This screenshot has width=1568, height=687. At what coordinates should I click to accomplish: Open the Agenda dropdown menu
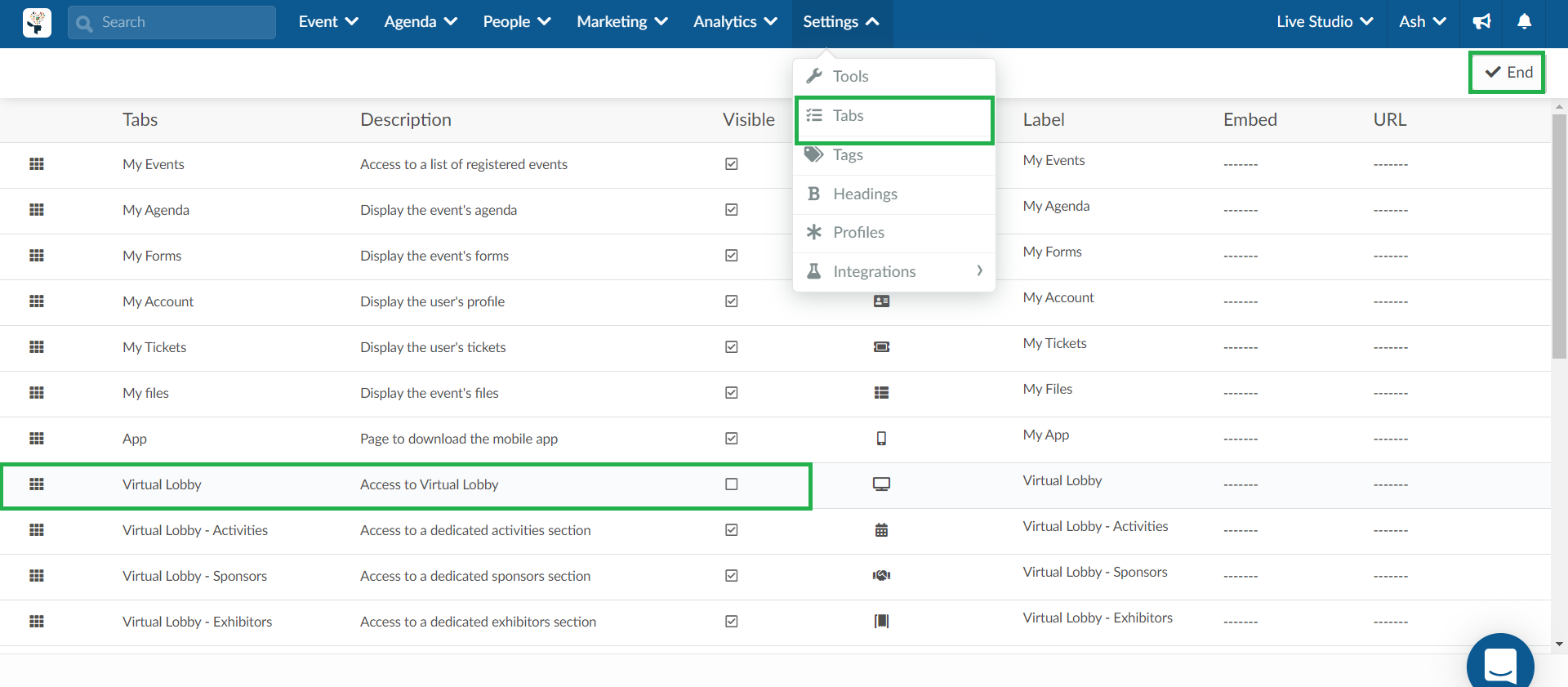[x=421, y=22]
